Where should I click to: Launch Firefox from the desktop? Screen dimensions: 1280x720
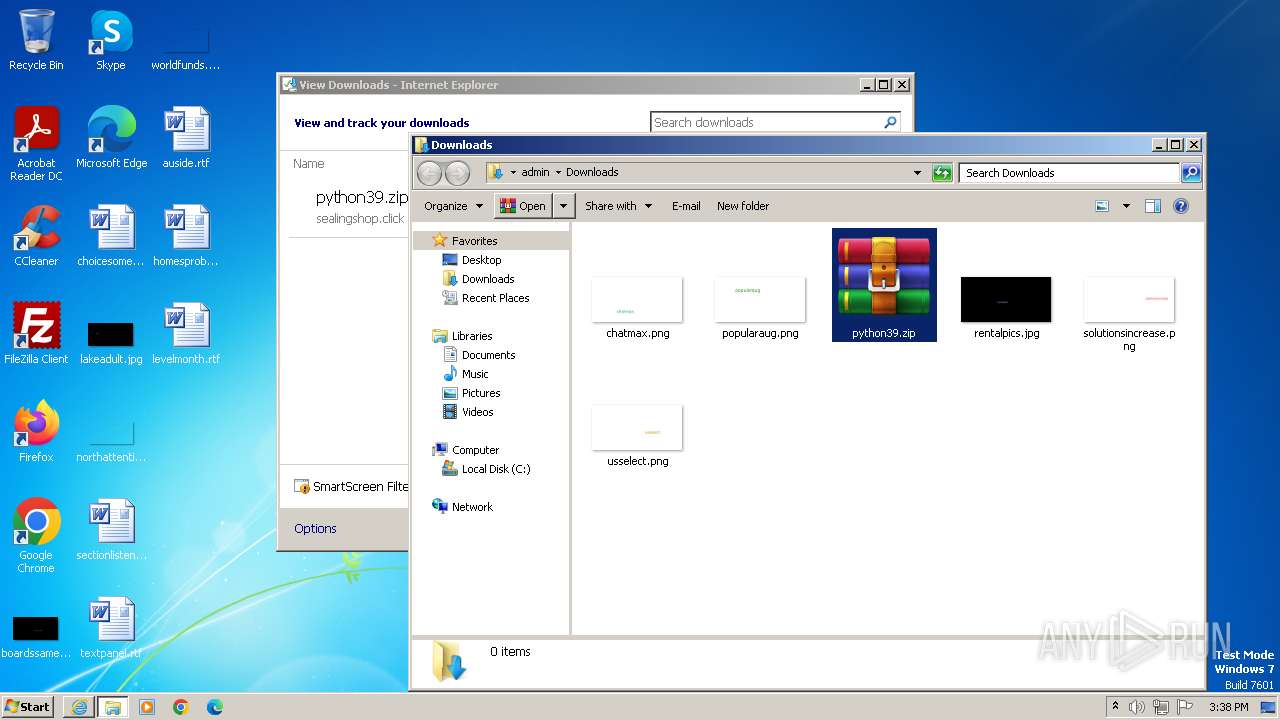click(36, 432)
